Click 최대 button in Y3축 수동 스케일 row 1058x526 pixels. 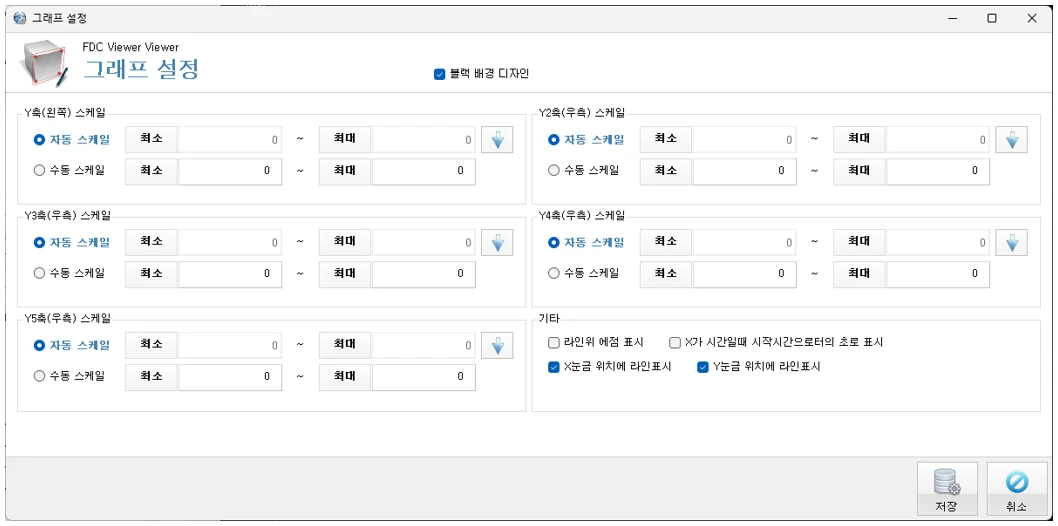[345, 274]
